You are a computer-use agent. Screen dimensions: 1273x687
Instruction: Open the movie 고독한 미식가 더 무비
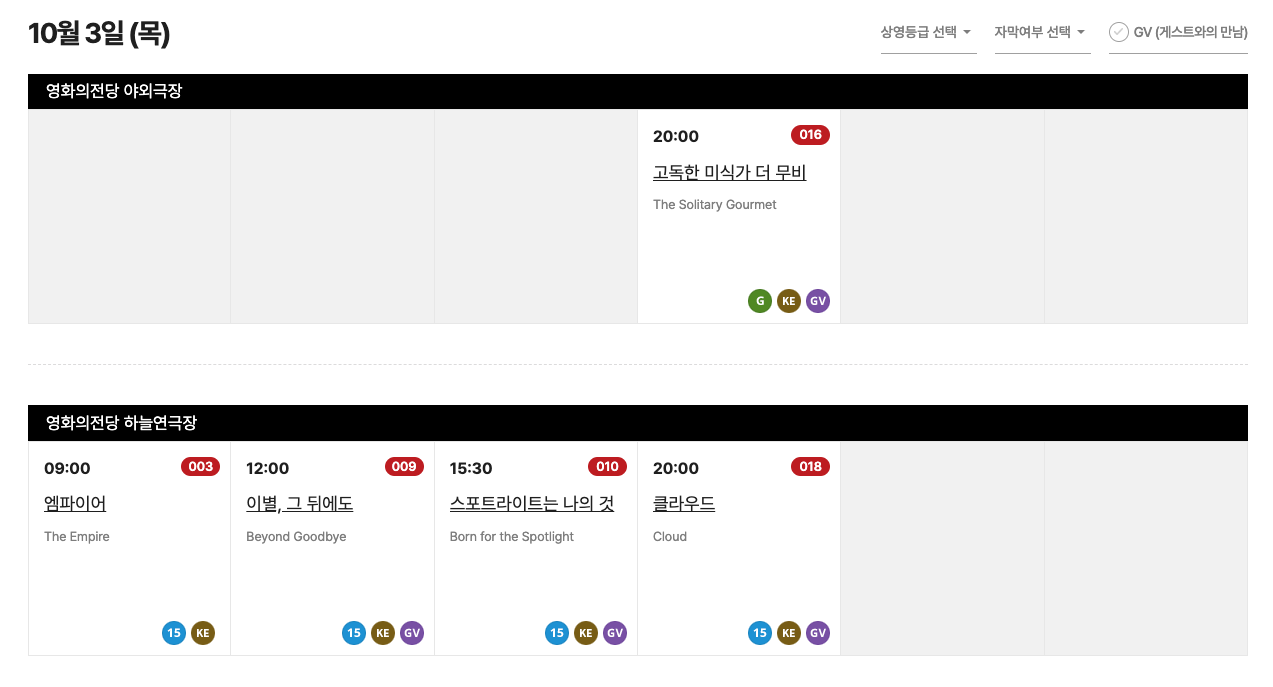click(x=729, y=173)
